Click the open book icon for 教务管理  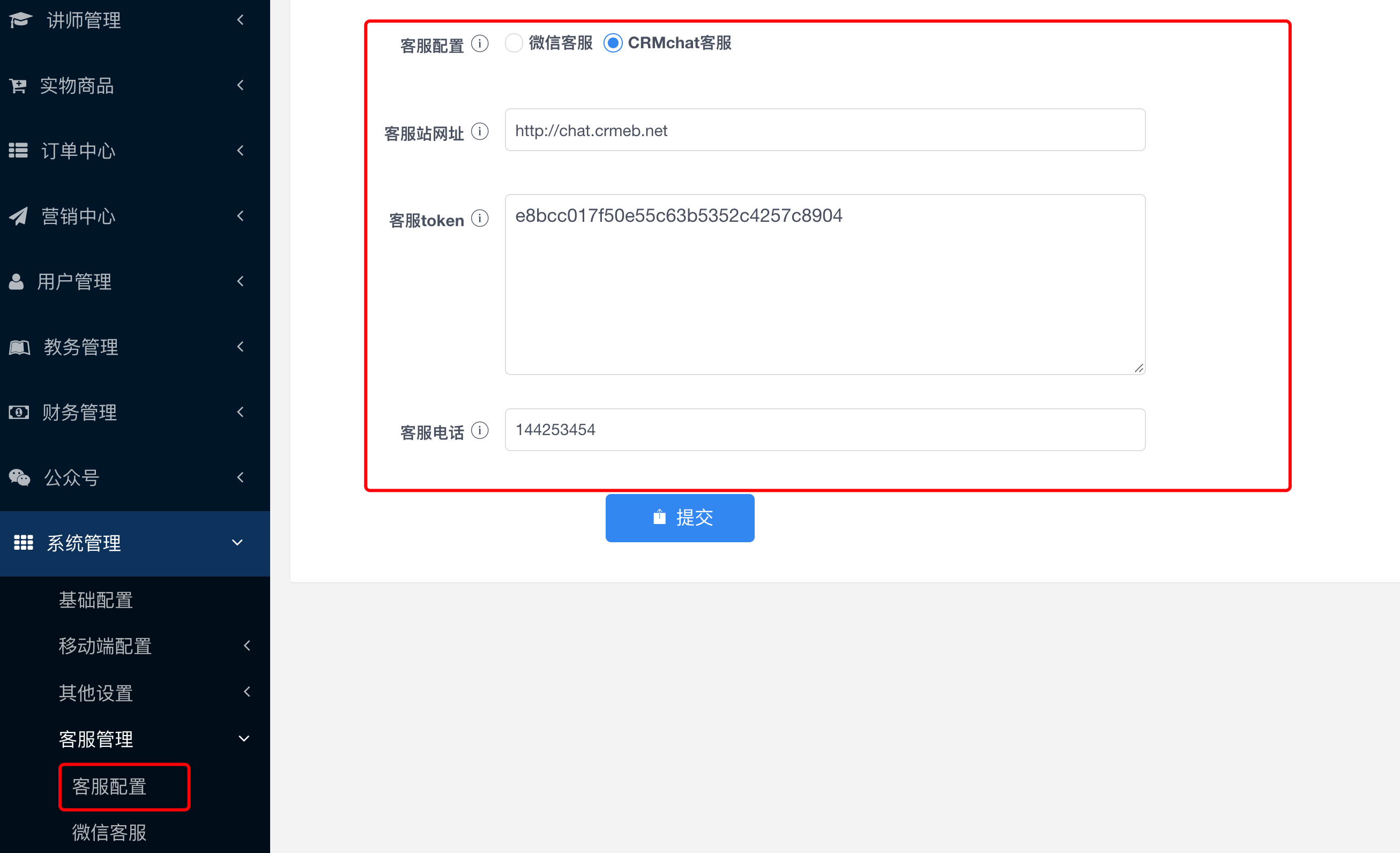point(19,347)
